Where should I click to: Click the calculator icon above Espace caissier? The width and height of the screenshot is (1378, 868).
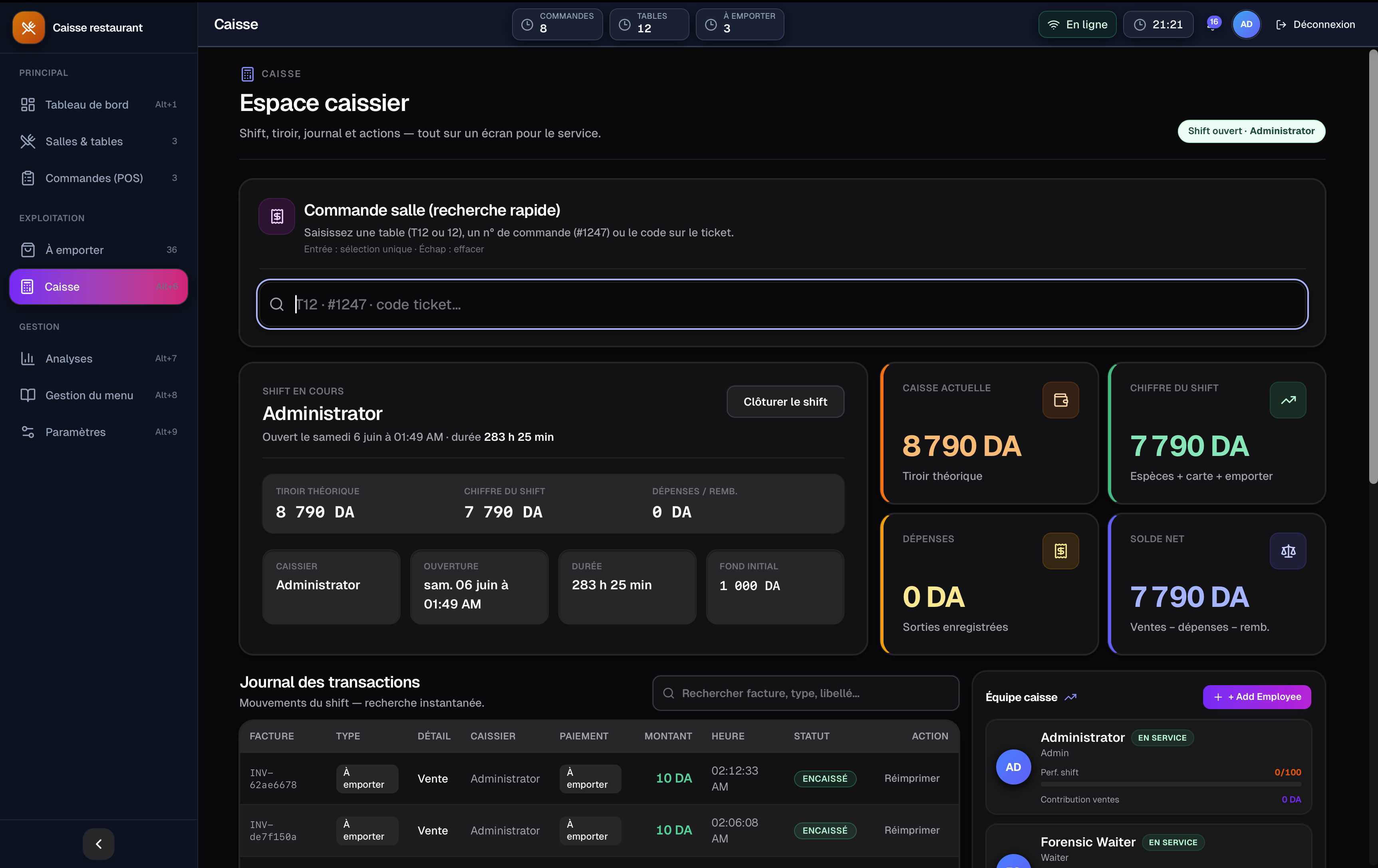247,74
